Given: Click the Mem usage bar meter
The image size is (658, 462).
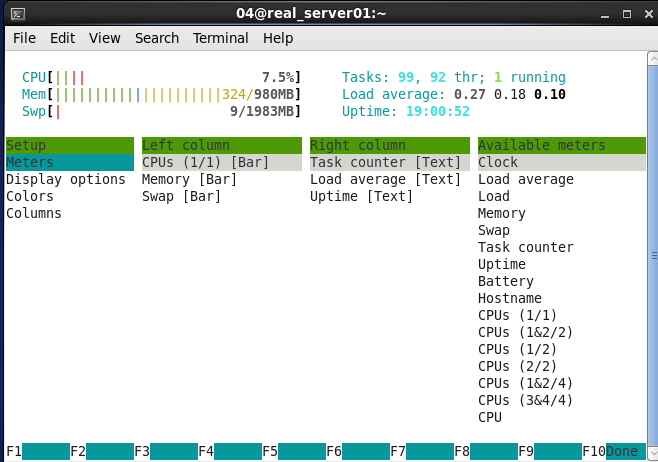Looking at the screenshot, I should click(x=162, y=94).
